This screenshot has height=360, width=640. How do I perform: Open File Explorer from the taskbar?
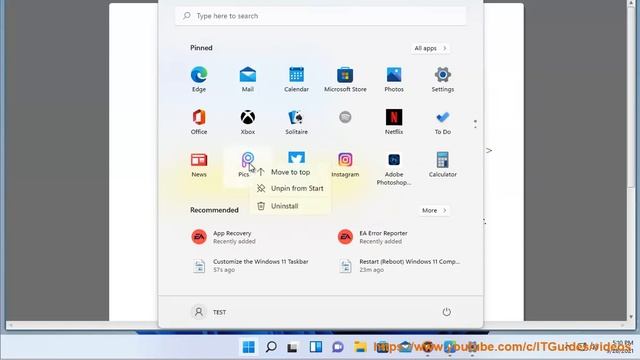(360, 347)
